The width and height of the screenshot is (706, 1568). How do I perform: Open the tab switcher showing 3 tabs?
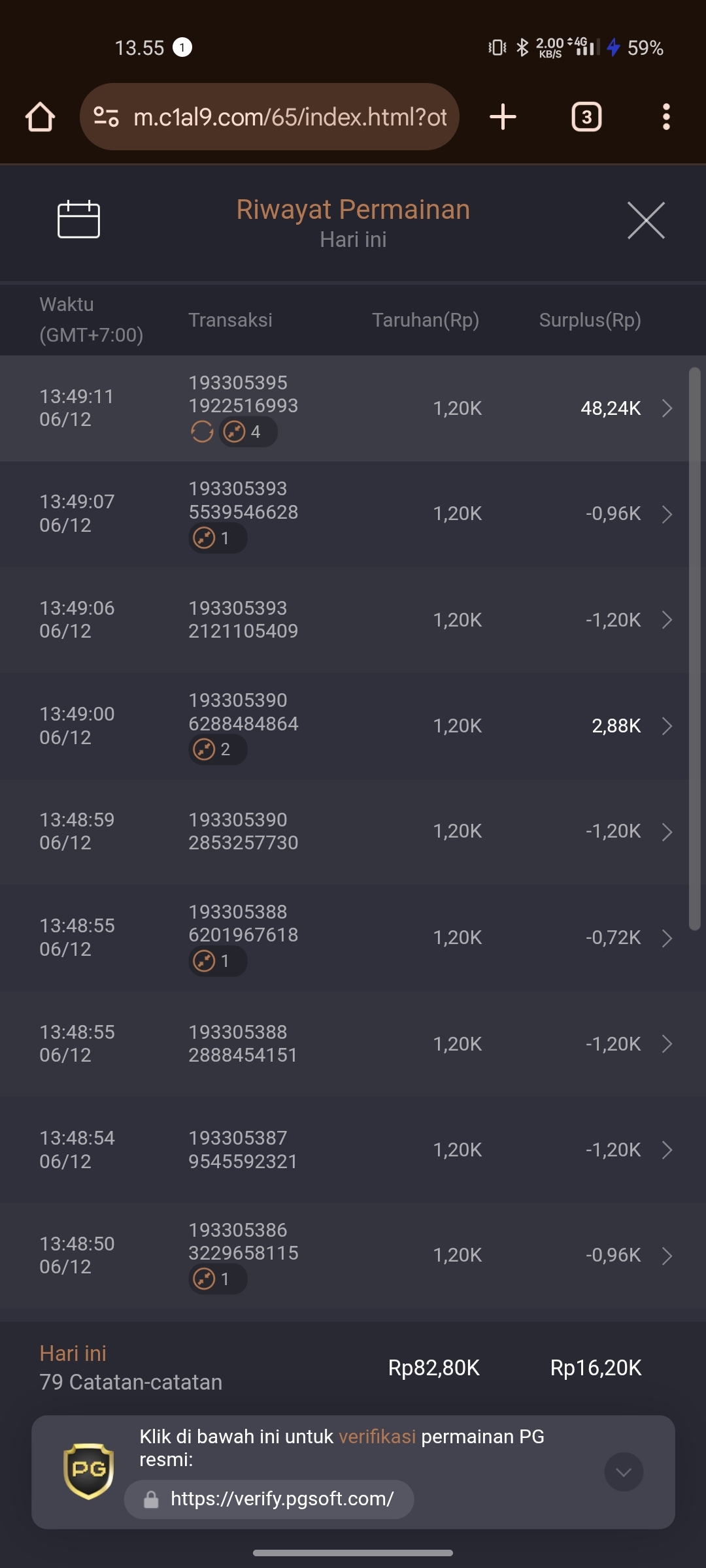tap(586, 117)
